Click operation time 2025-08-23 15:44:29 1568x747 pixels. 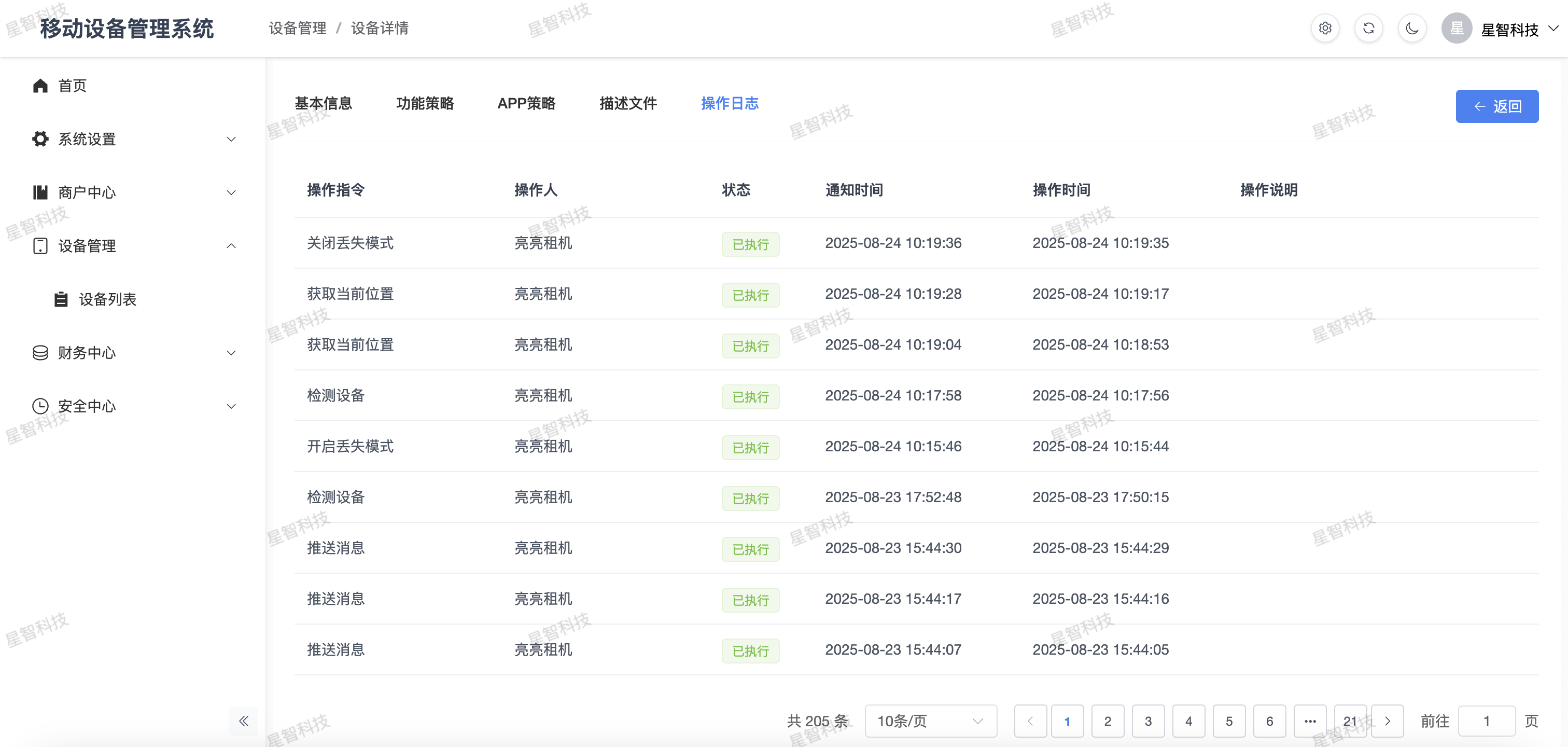pos(1100,548)
